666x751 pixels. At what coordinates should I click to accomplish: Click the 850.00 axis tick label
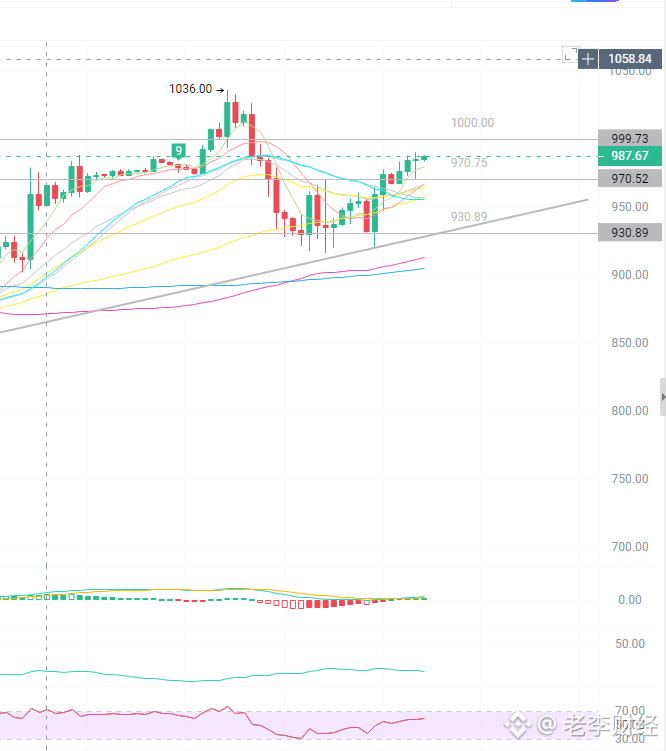[630, 343]
